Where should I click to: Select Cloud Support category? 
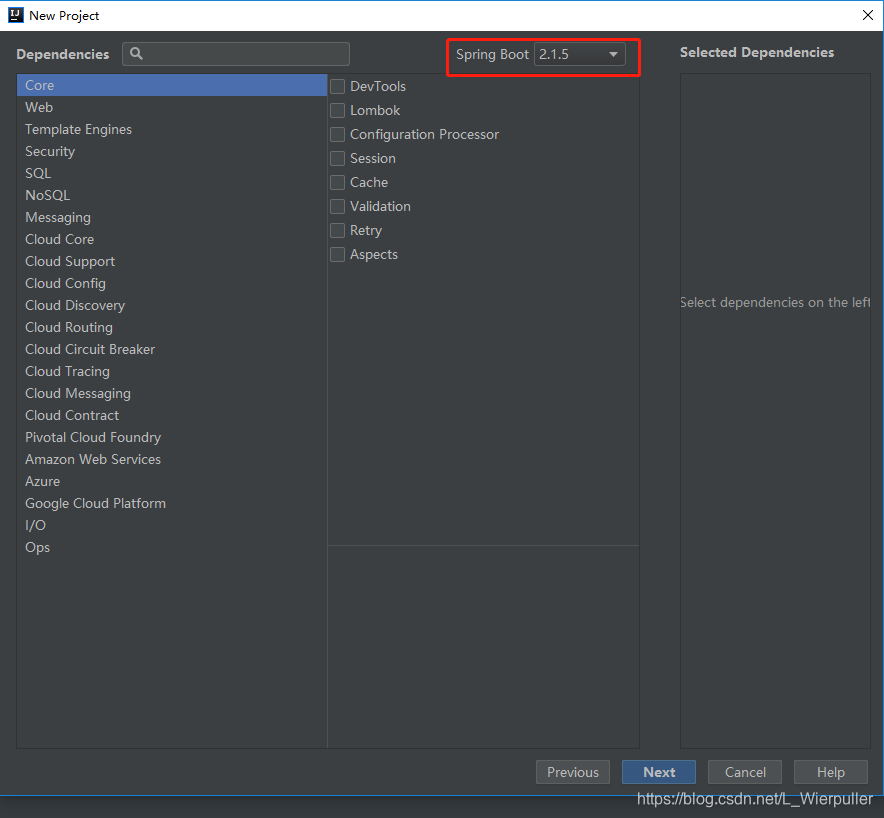click(172, 261)
